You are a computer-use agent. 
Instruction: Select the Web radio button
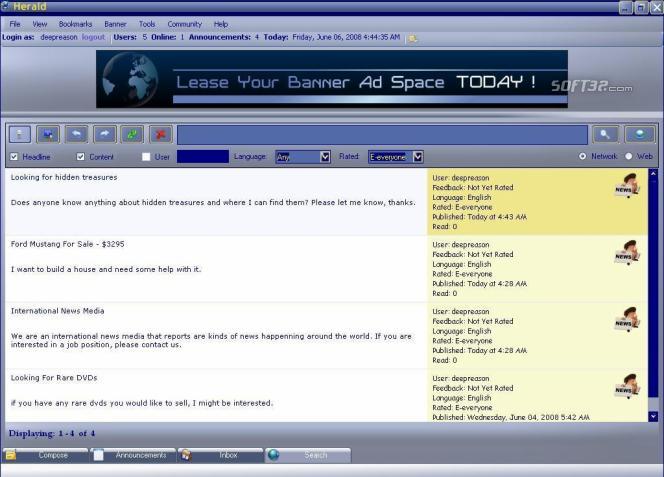[x=629, y=157]
